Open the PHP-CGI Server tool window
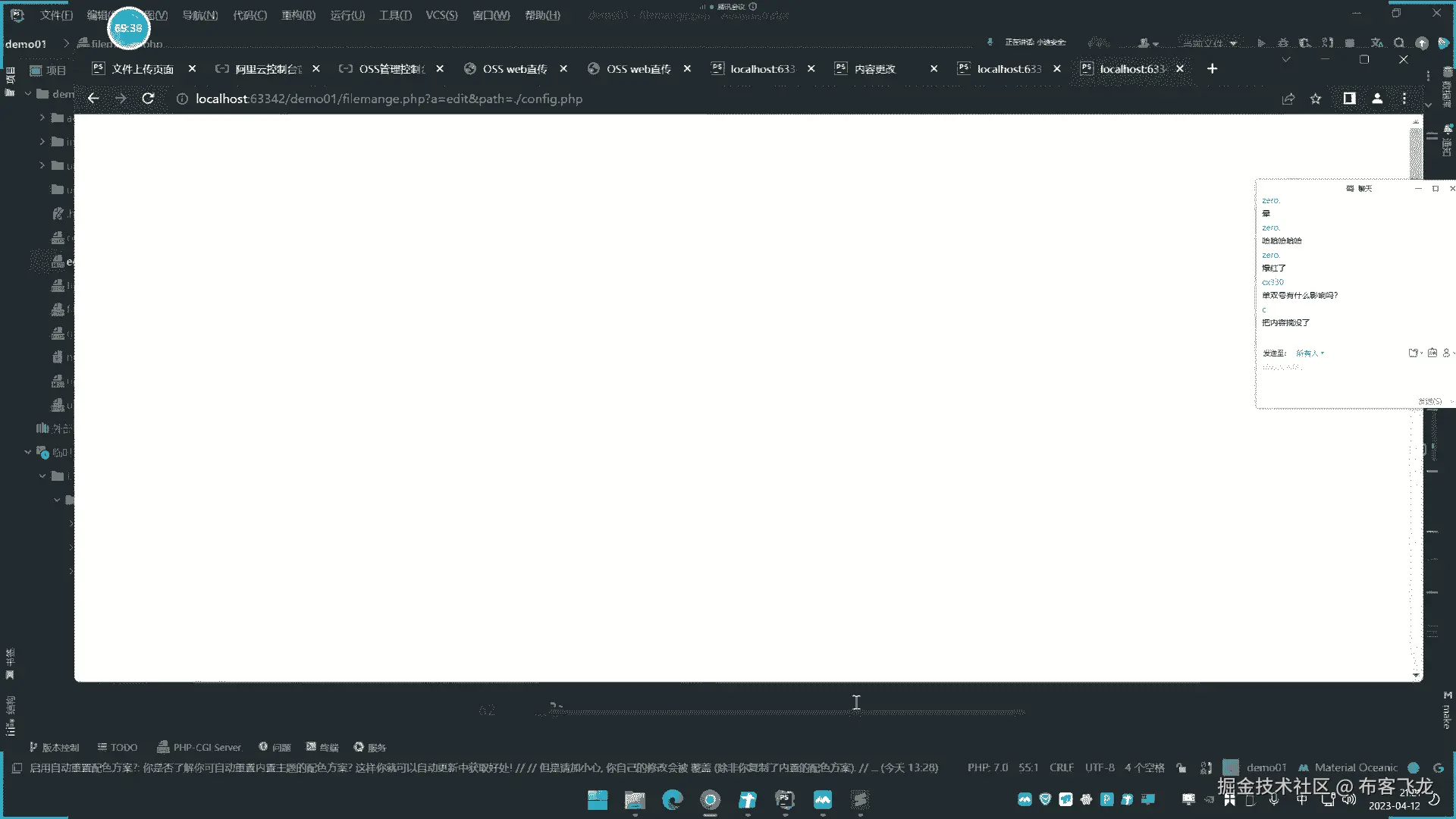 [199, 747]
